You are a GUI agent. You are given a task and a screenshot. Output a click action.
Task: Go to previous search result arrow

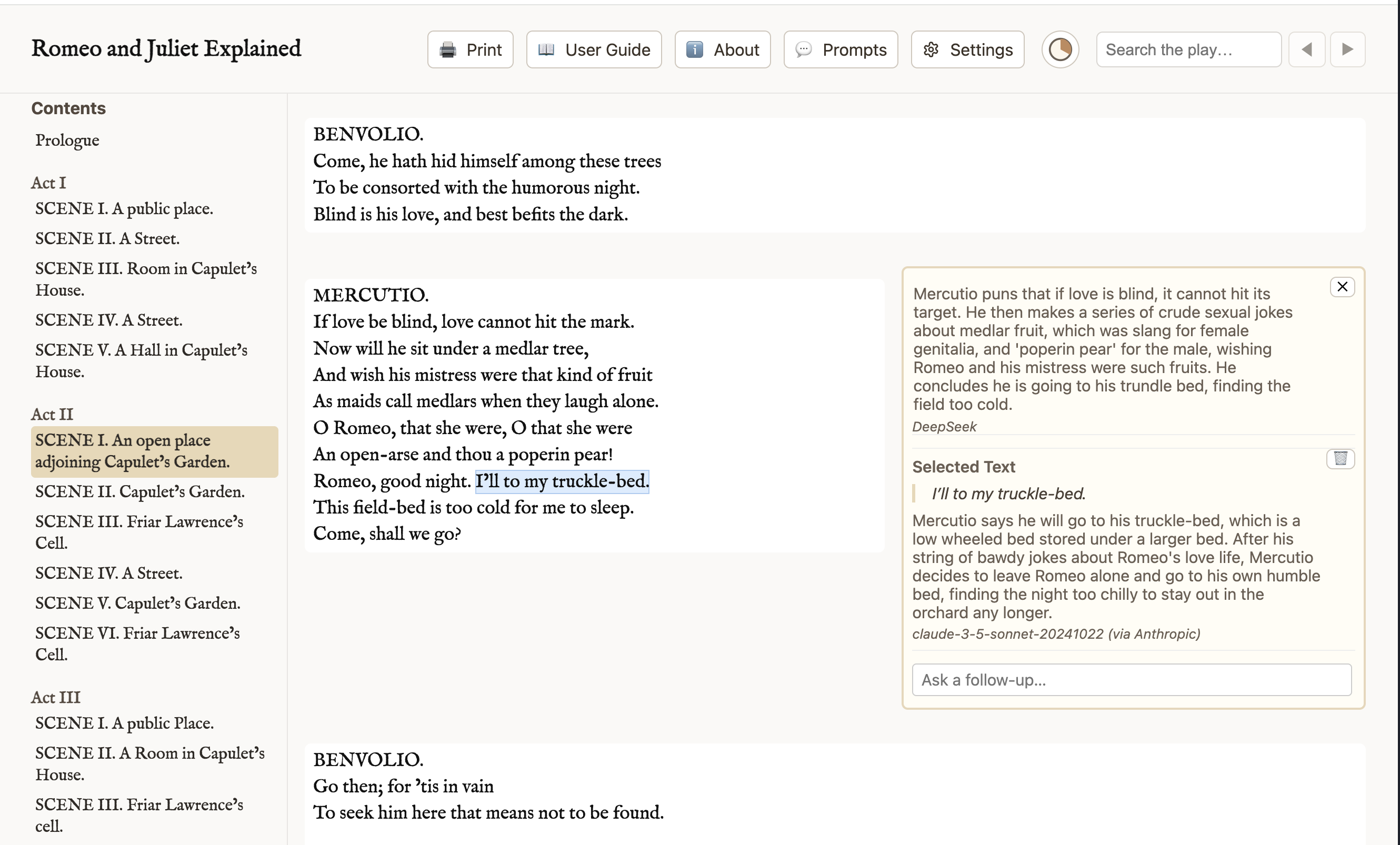pyautogui.click(x=1306, y=50)
